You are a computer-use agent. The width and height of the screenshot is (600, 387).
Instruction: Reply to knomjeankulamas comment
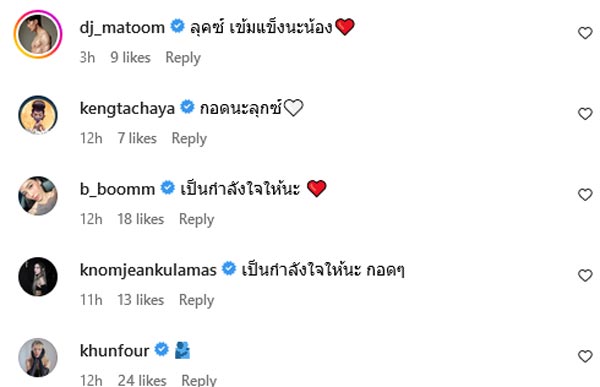[x=196, y=300]
